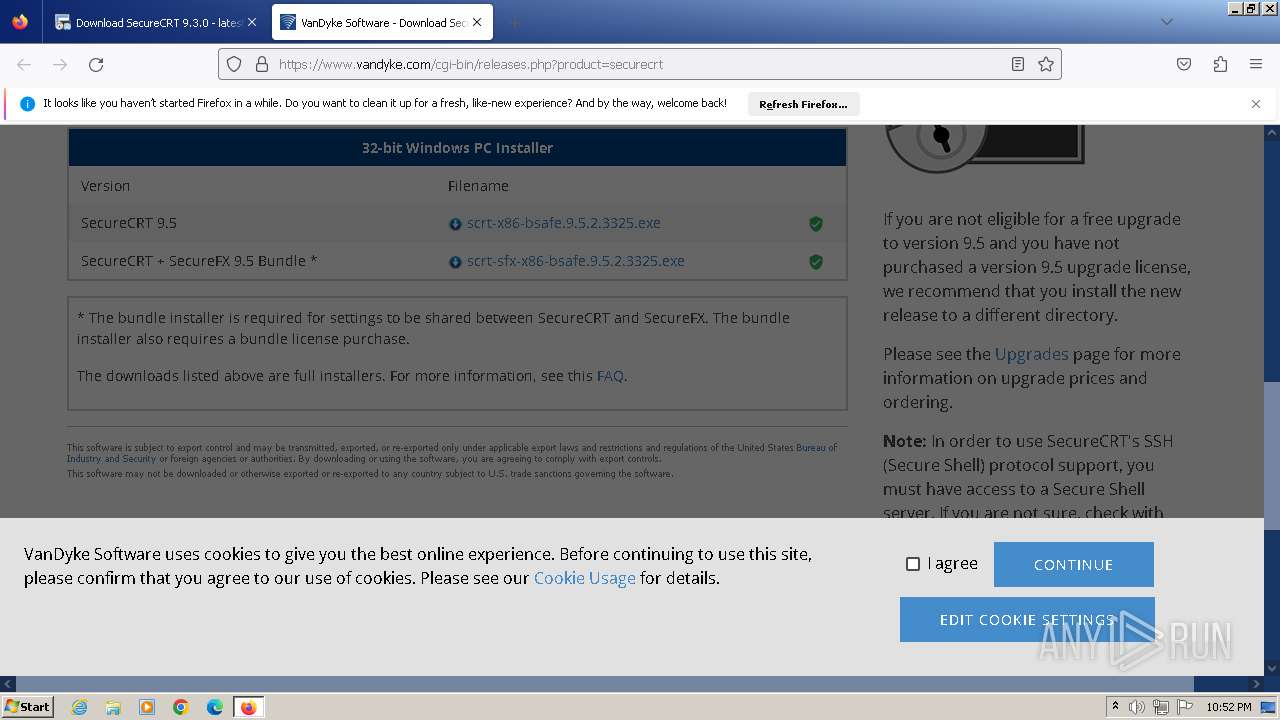The image size is (1280, 720).
Task: Launch Internet Explorer from taskbar
Action: tap(79, 707)
